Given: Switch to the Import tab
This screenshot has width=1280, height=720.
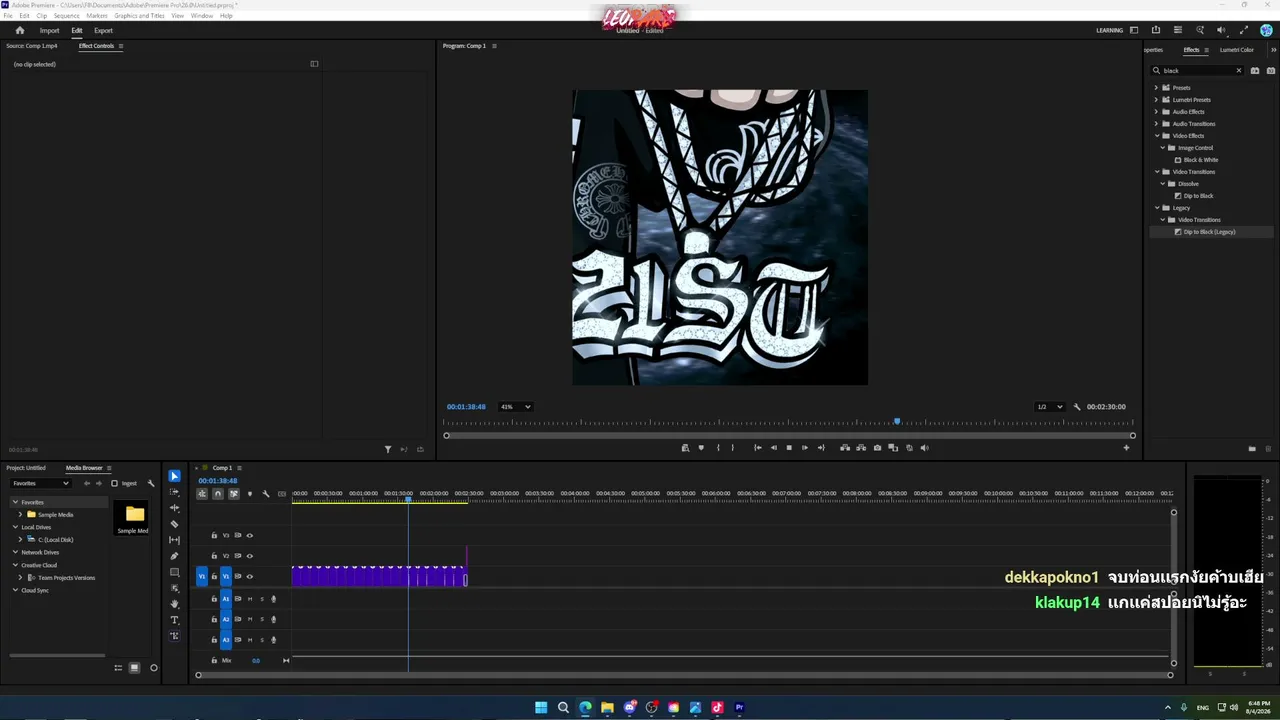Looking at the screenshot, I should (x=49, y=30).
